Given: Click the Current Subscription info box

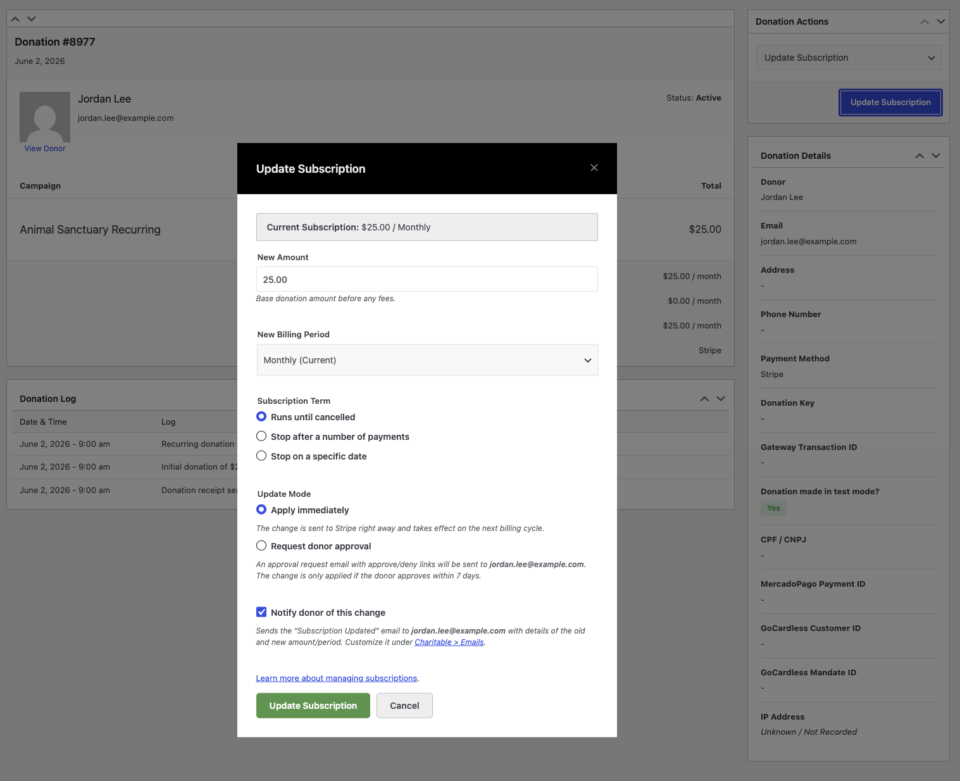Looking at the screenshot, I should (x=427, y=227).
